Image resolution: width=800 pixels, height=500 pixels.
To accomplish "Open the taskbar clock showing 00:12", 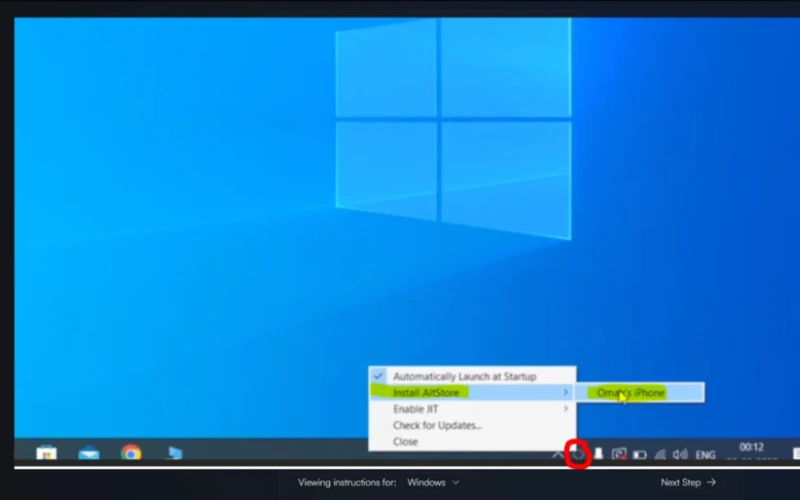I will 751,448.
